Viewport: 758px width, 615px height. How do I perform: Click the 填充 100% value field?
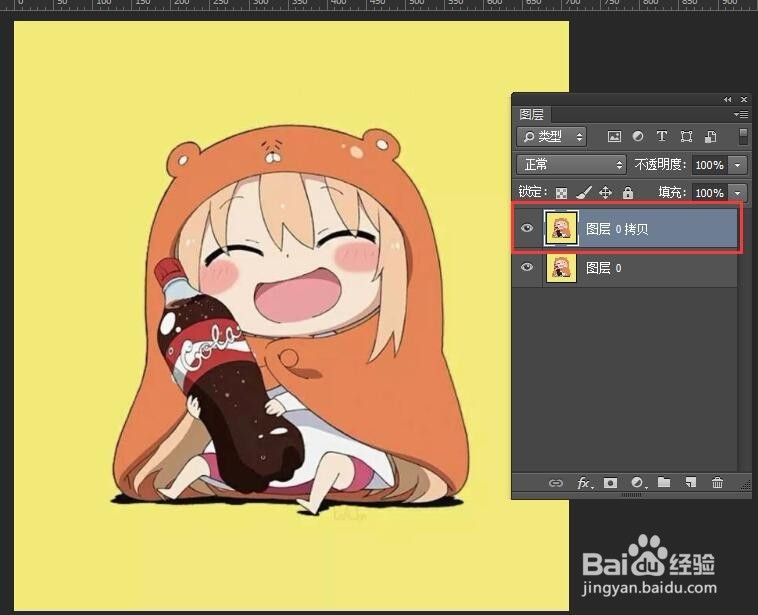(710, 192)
